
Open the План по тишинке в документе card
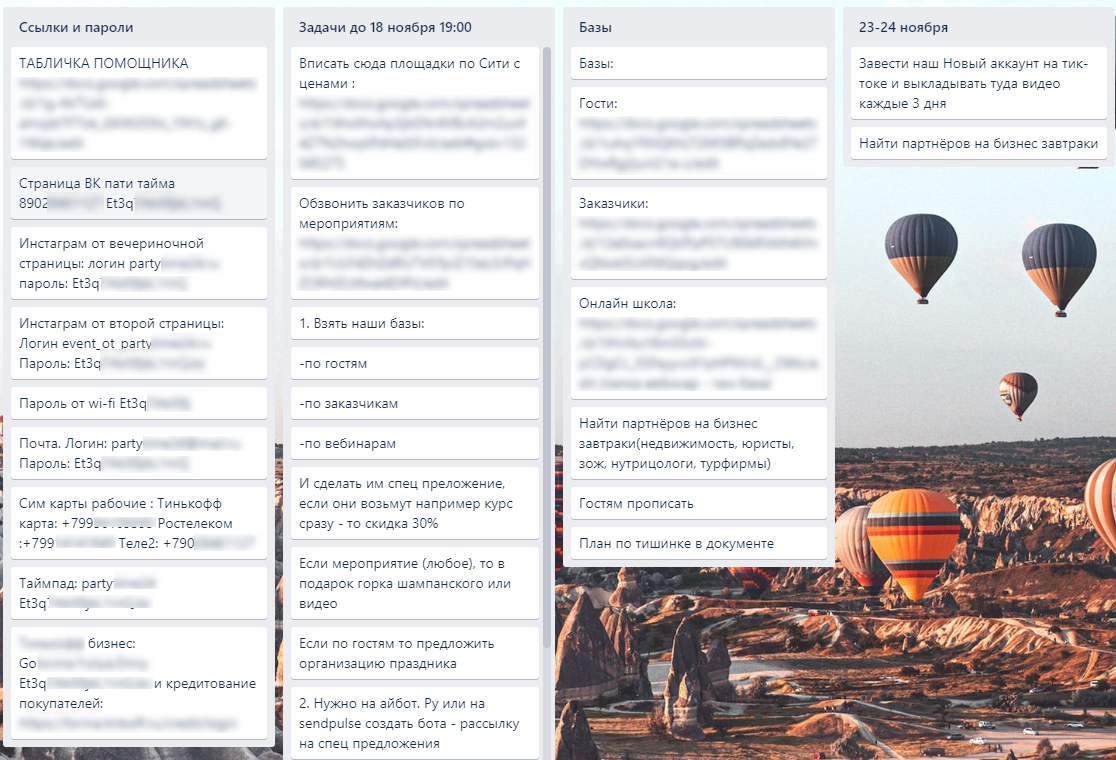(x=698, y=542)
